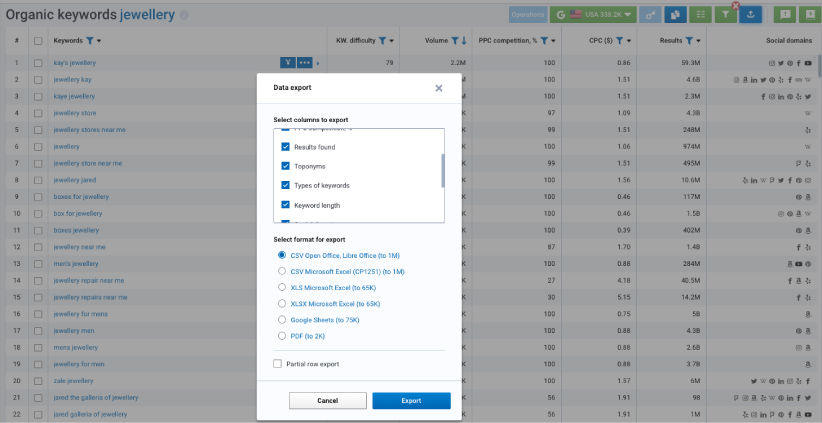
Task: Select CSV Microsoft Excel (CP1251) format
Action: (x=282, y=272)
